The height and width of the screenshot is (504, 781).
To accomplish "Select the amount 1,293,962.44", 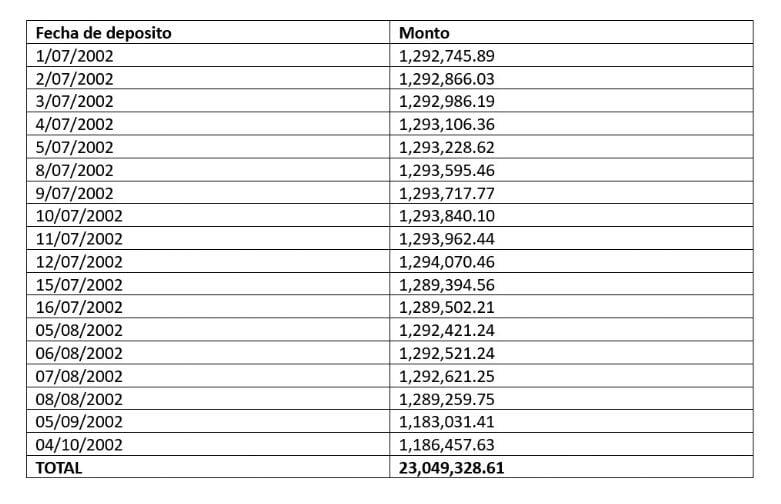I will (447, 238).
